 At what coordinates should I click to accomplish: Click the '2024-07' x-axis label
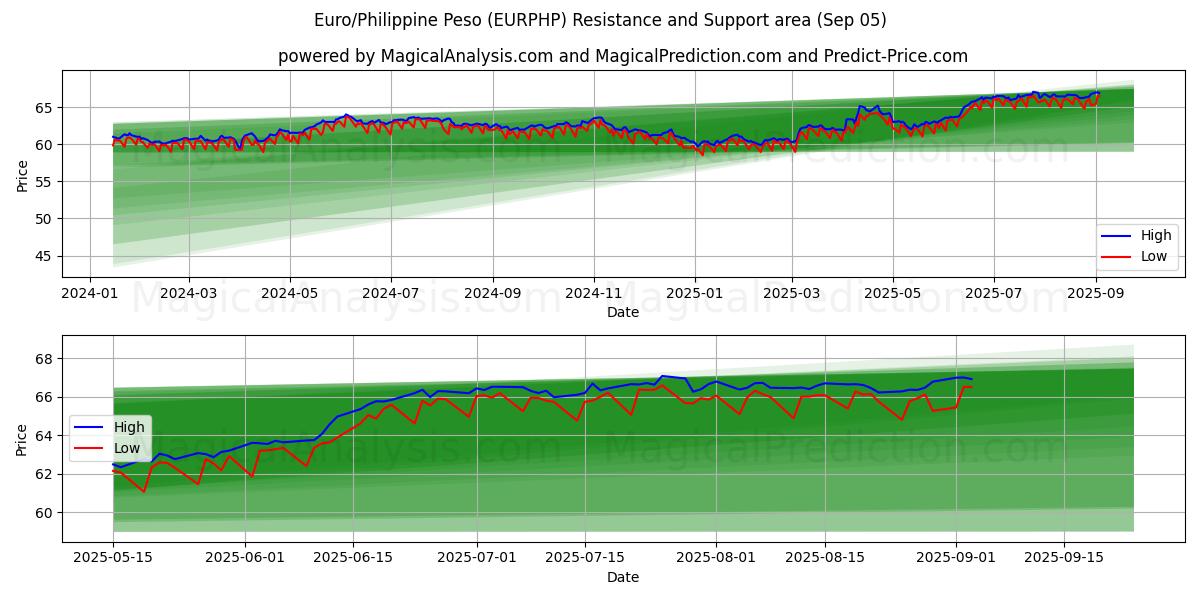pos(390,293)
